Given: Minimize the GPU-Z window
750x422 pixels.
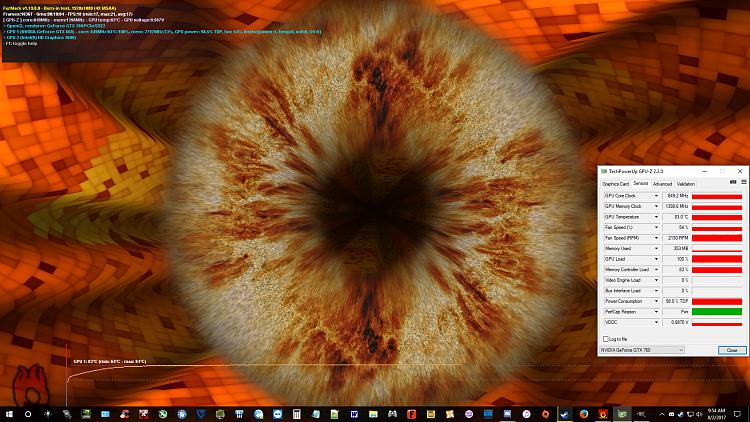Looking at the screenshot, I should [x=705, y=171].
